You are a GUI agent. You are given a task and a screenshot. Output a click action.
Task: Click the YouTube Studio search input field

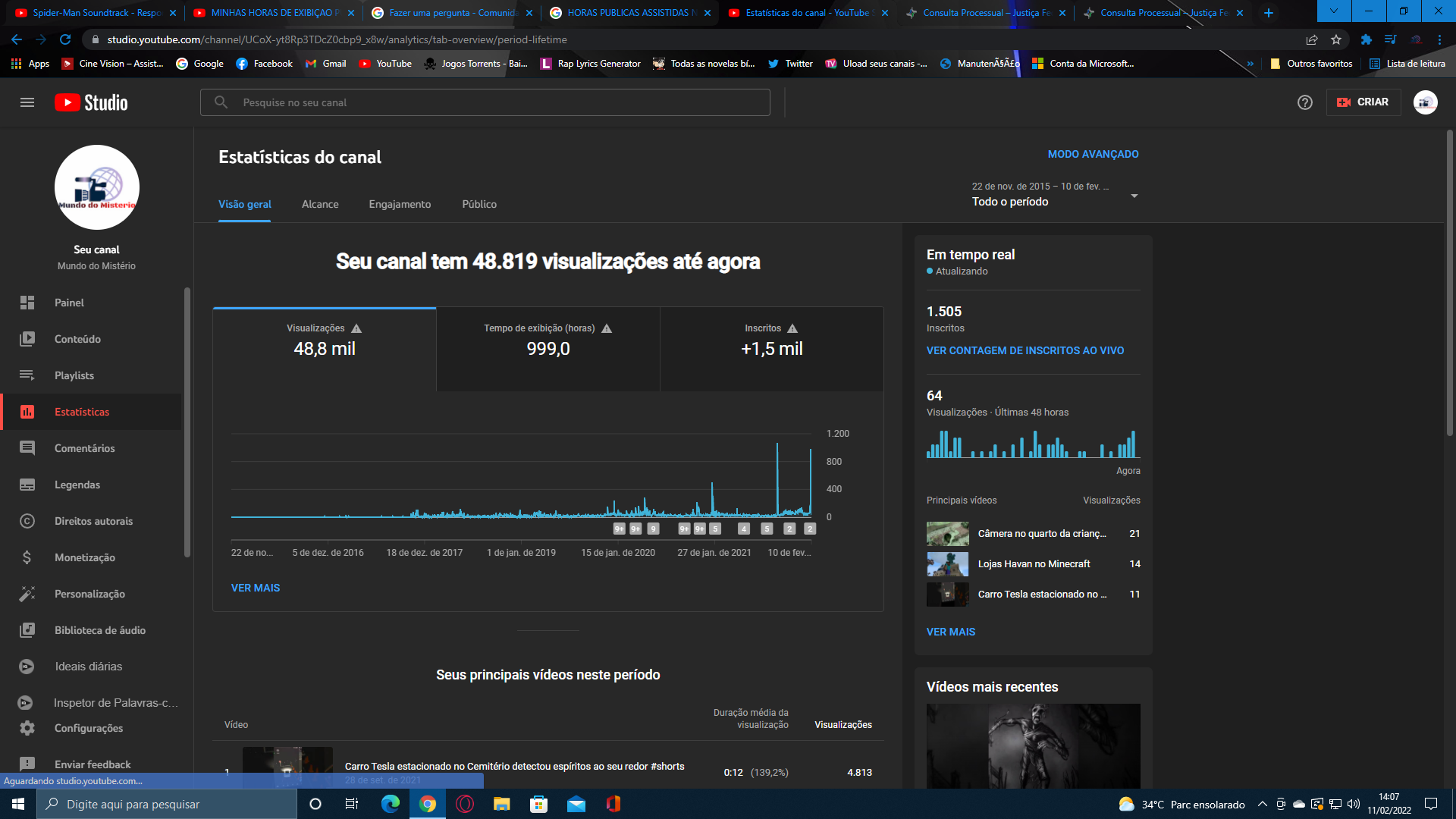click(x=485, y=102)
